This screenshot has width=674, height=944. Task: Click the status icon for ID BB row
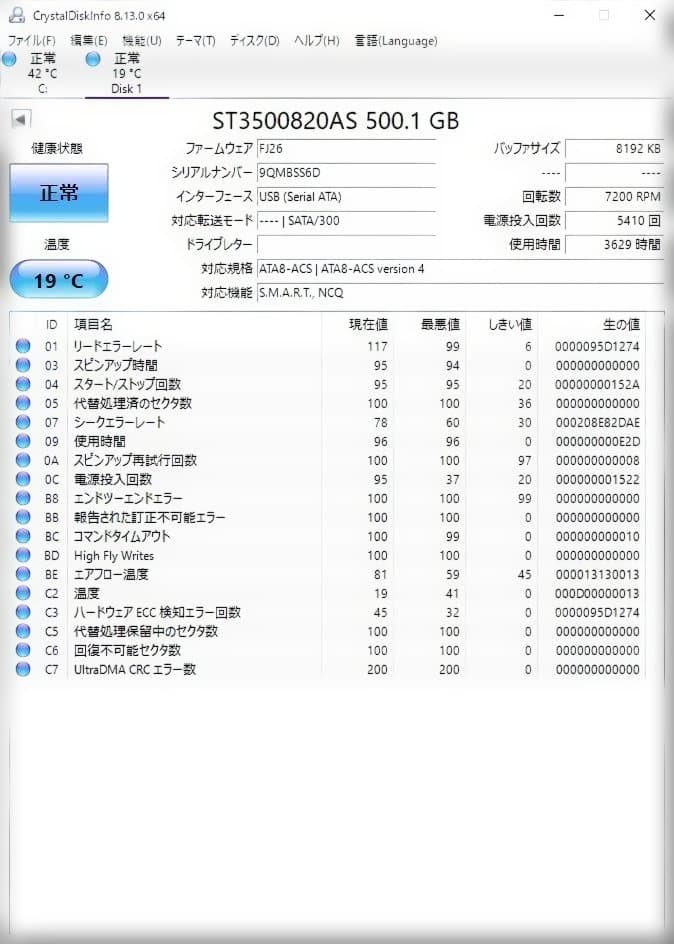(x=23, y=517)
